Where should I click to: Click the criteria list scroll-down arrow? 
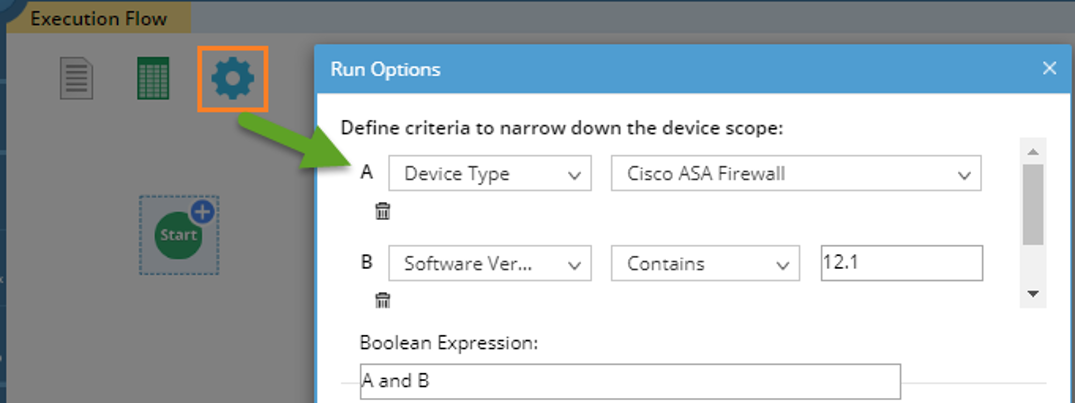click(x=1033, y=294)
